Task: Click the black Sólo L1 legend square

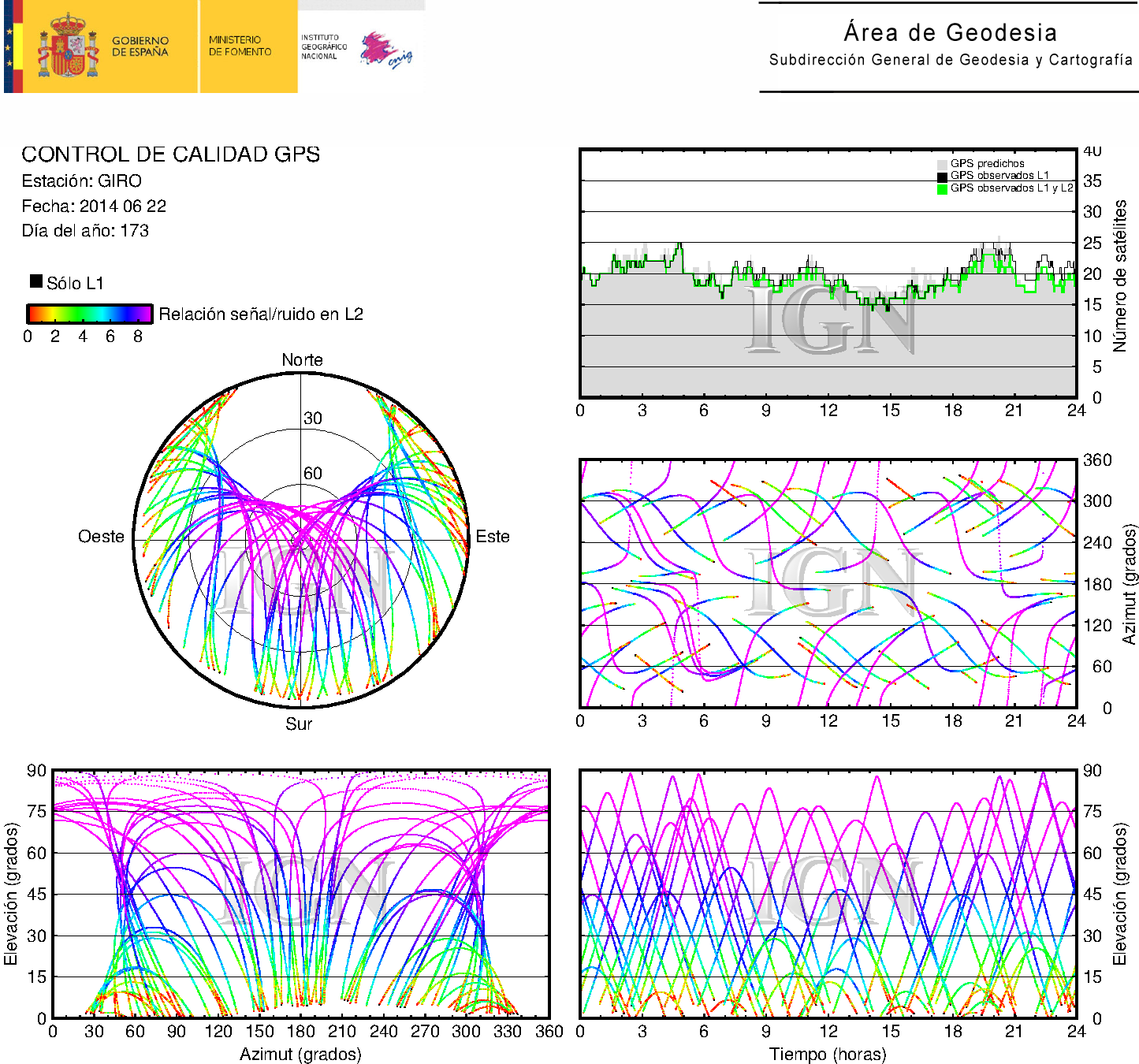Action: tap(36, 281)
